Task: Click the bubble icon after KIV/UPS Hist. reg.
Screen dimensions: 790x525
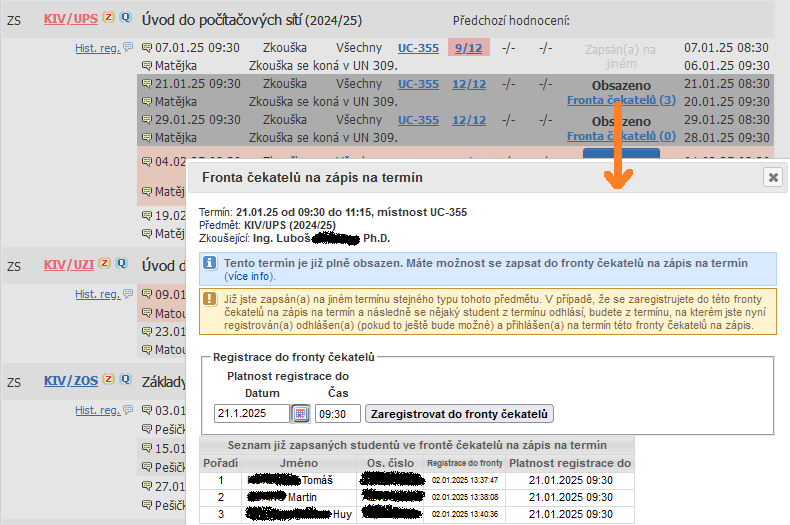Action: click(x=128, y=47)
